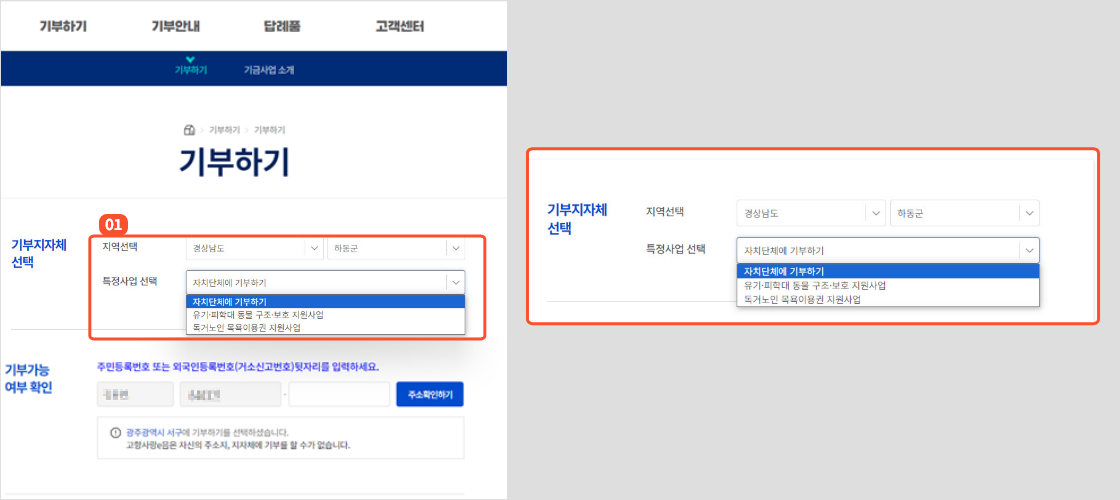
Task: Select 유기·피학대 동물 지원사업 in enlarged panel list
Action: tap(888, 286)
